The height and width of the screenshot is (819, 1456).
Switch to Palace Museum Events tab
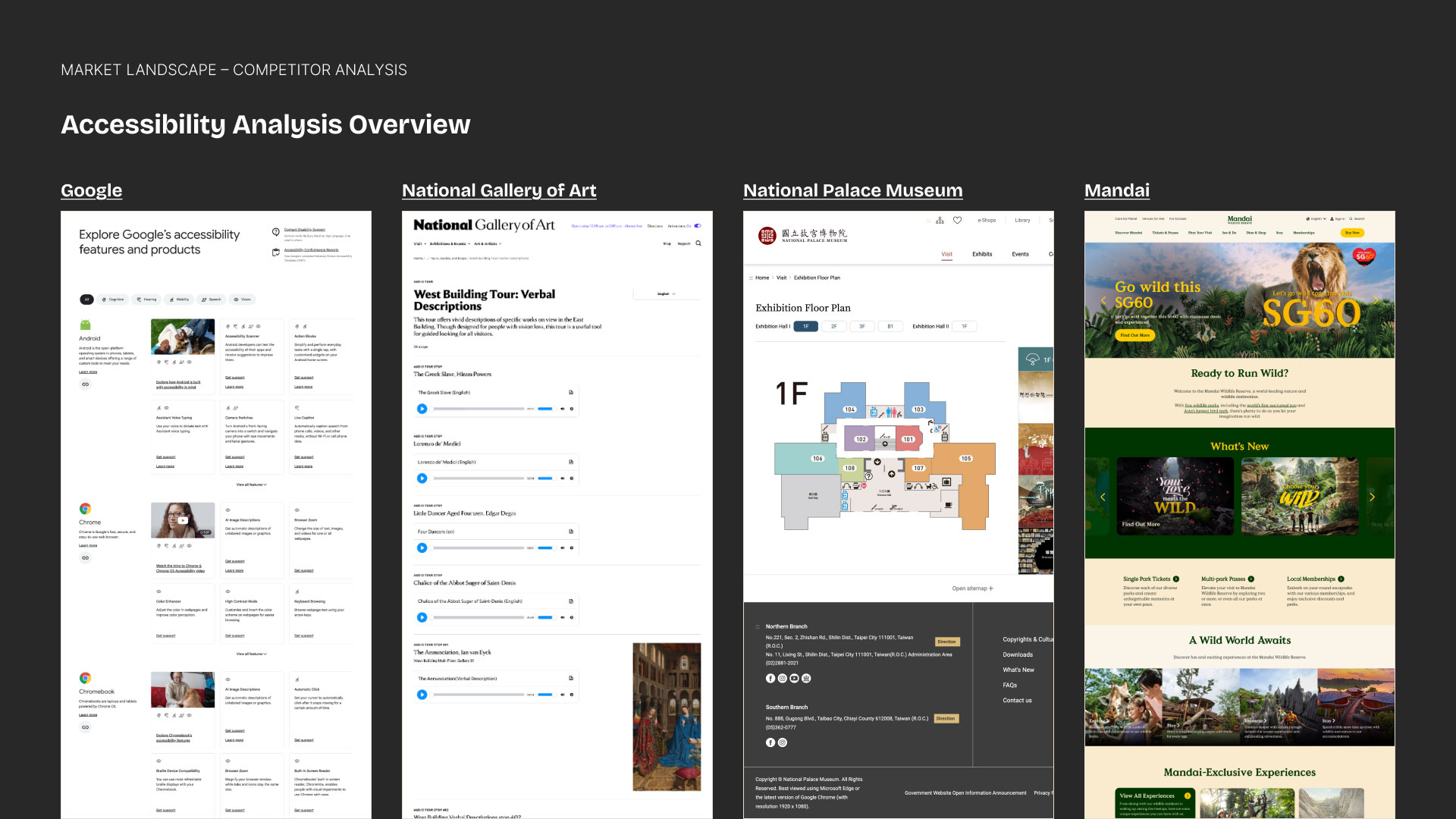(x=1021, y=254)
